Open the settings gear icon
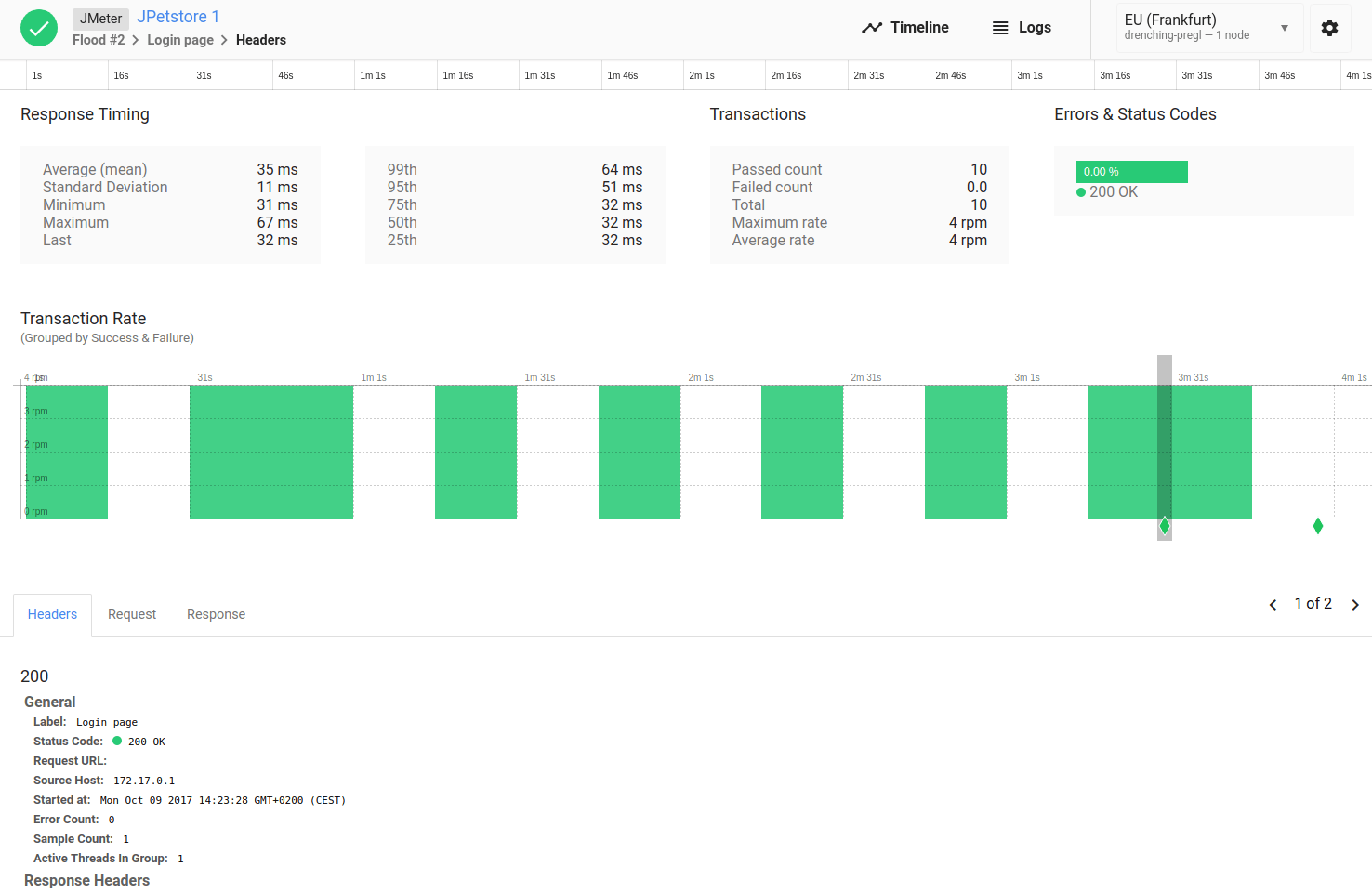 pyautogui.click(x=1329, y=28)
